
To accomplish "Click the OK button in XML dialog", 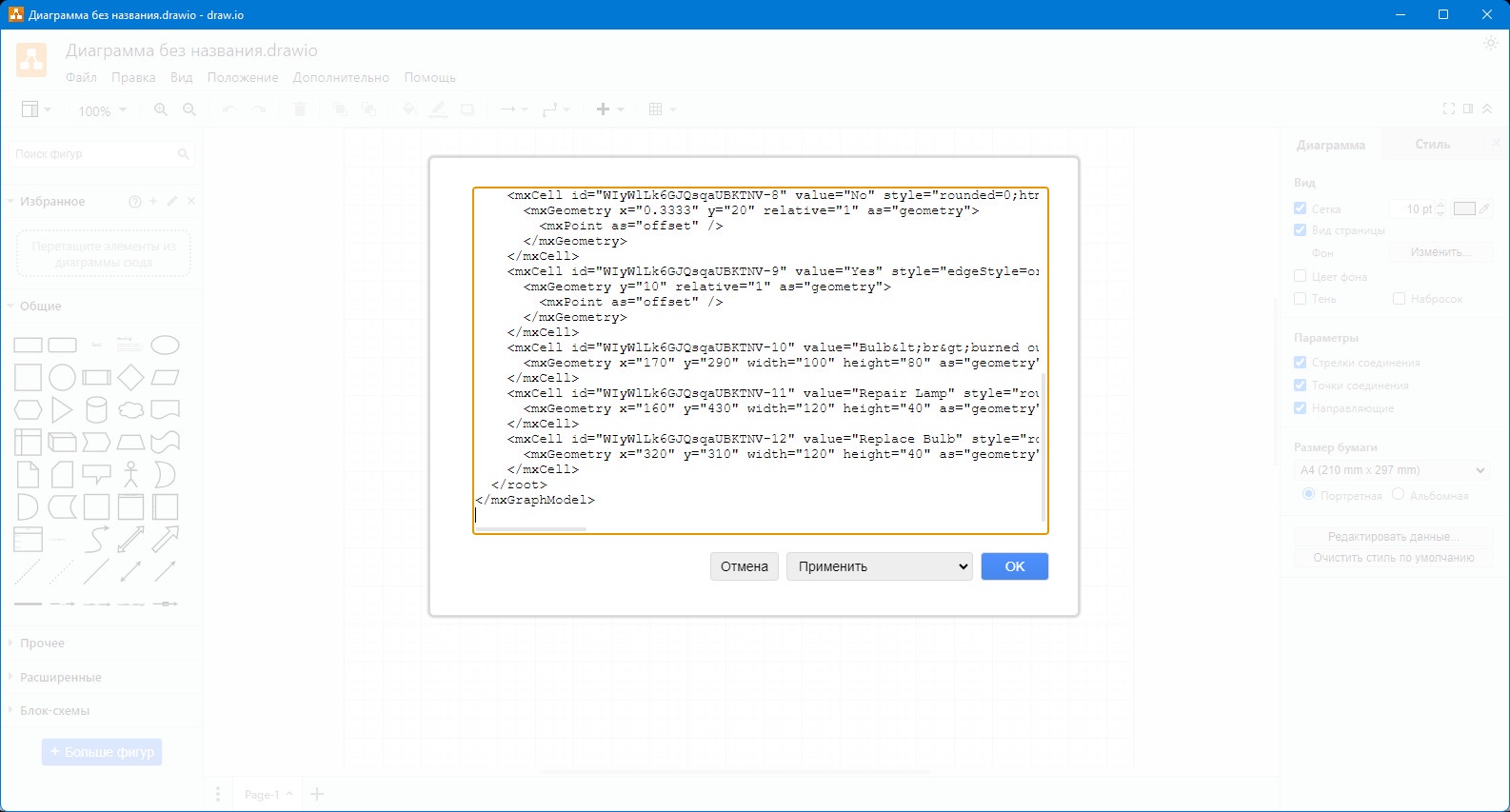I will (1014, 566).
